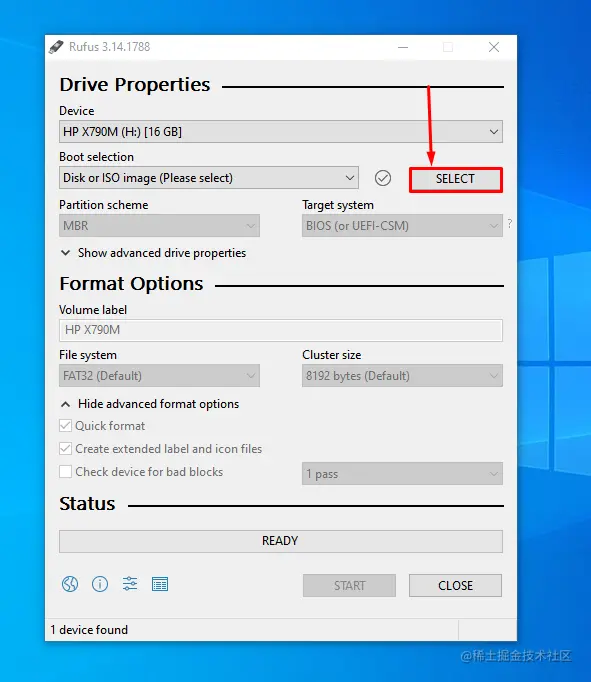Close the Rufus window with X
The width and height of the screenshot is (591, 682).
coord(494,47)
